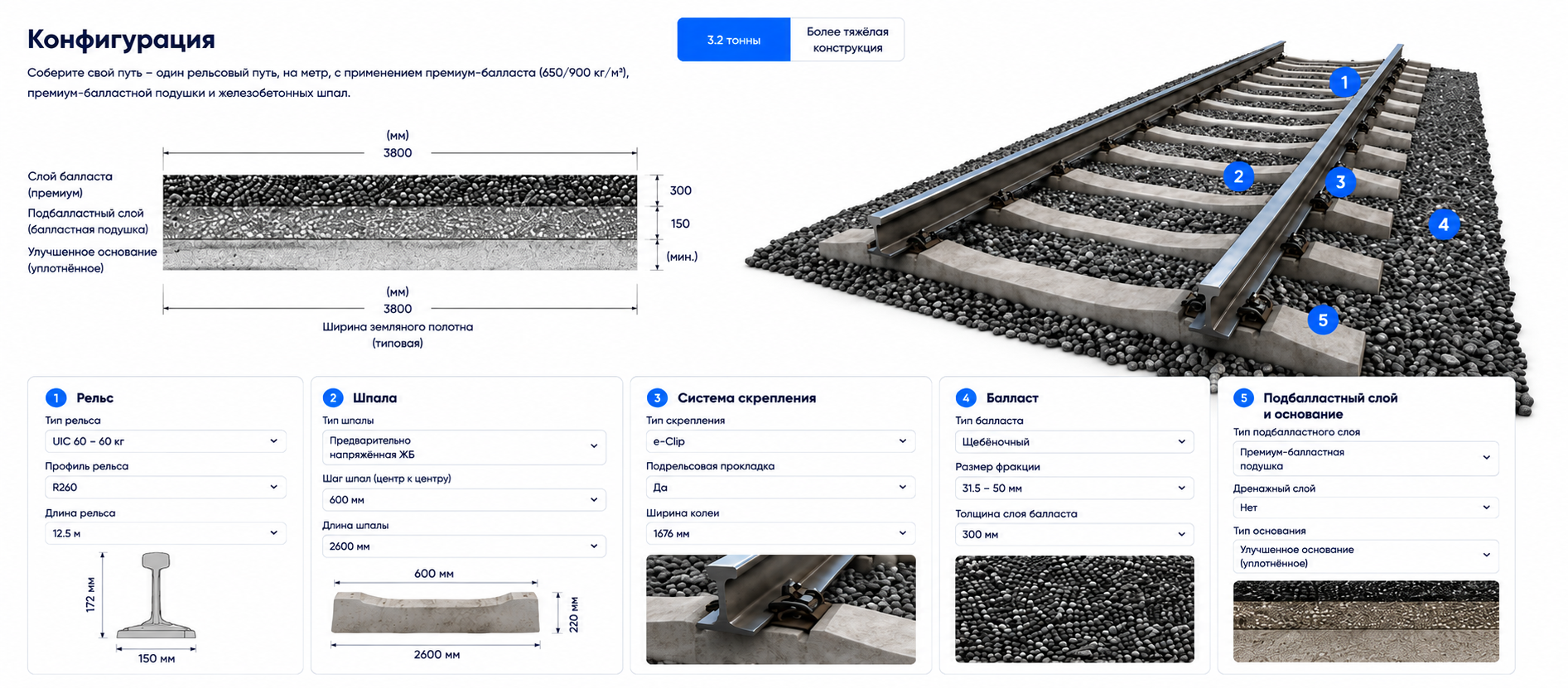
Task: Open the Тип балласта dropdown Щебёночный
Action: point(1074,442)
